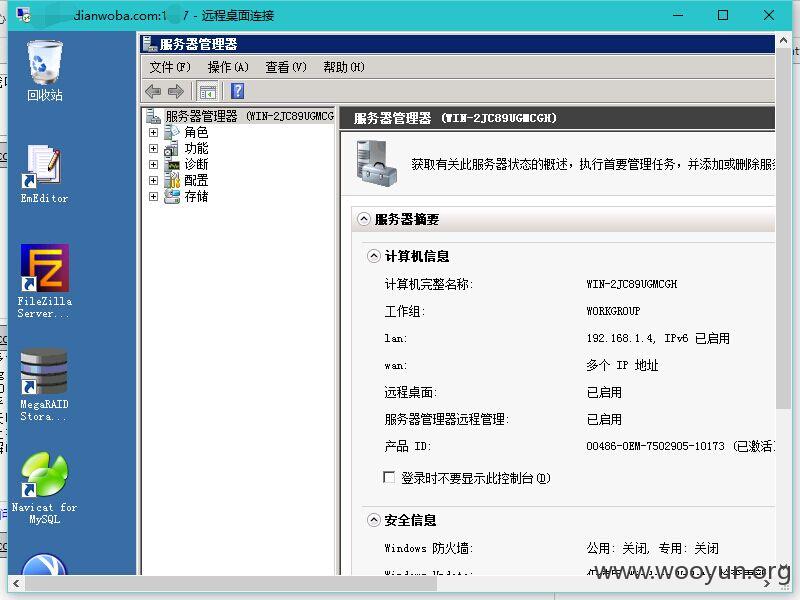Open the EmEditor desktop shortcut
800x600 pixels.
click(44, 173)
